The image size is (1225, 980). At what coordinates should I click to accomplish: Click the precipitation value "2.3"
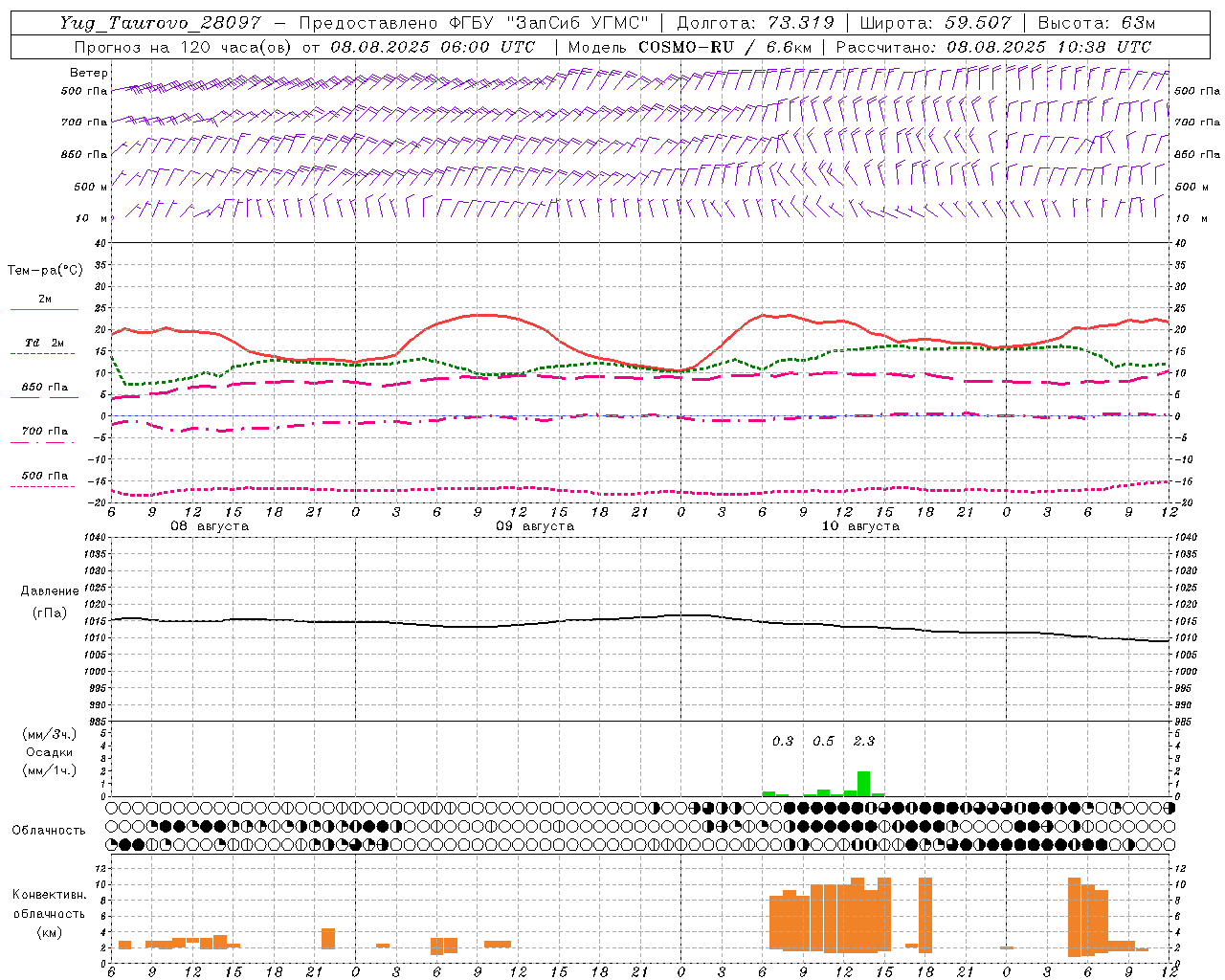[864, 741]
